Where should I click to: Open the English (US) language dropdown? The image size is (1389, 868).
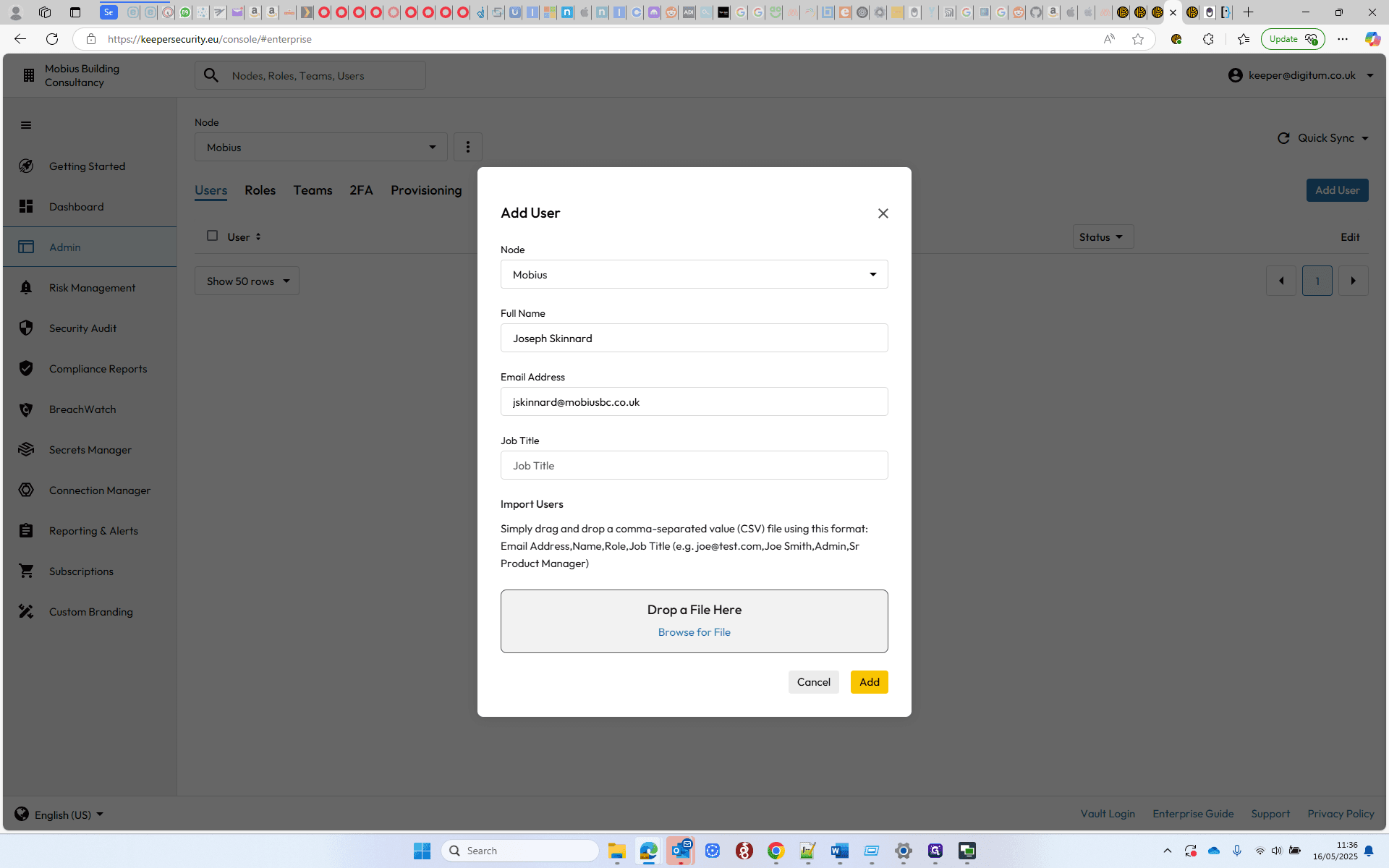coord(59,814)
